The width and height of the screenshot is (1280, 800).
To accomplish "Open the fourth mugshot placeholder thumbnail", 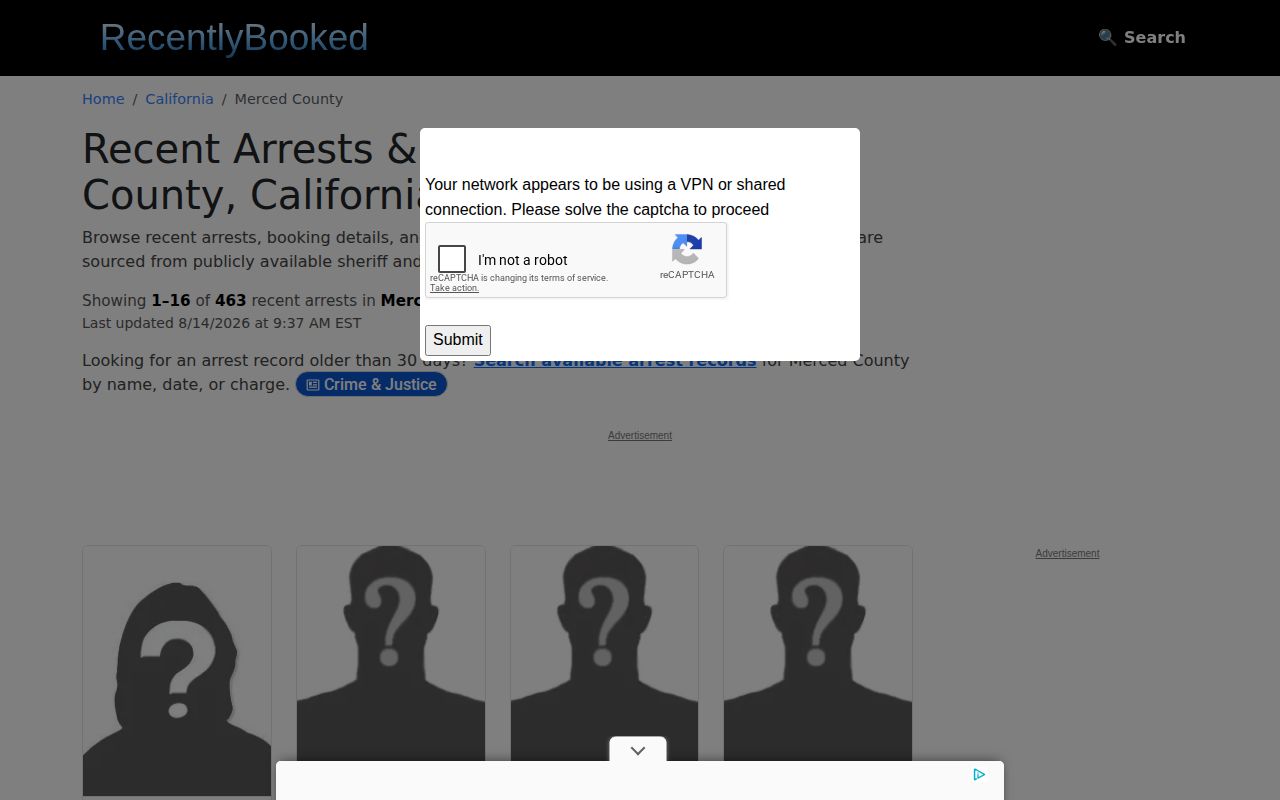I will coord(818,654).
